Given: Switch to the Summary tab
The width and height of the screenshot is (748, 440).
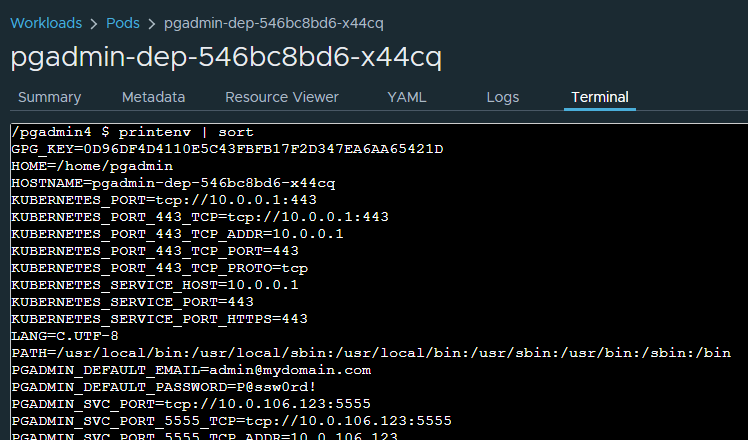Looking at the screenshot, I should [50, 97].
